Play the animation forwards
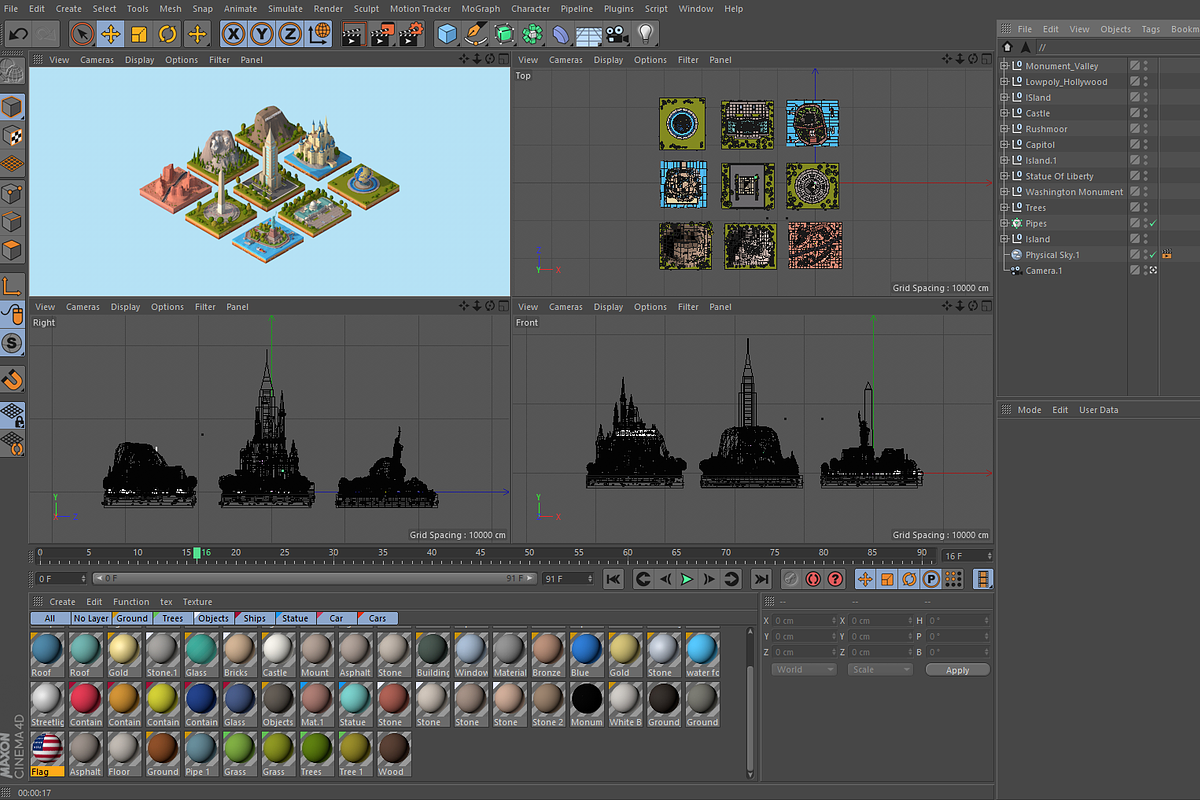1200x800 pixels. (687, 579)
